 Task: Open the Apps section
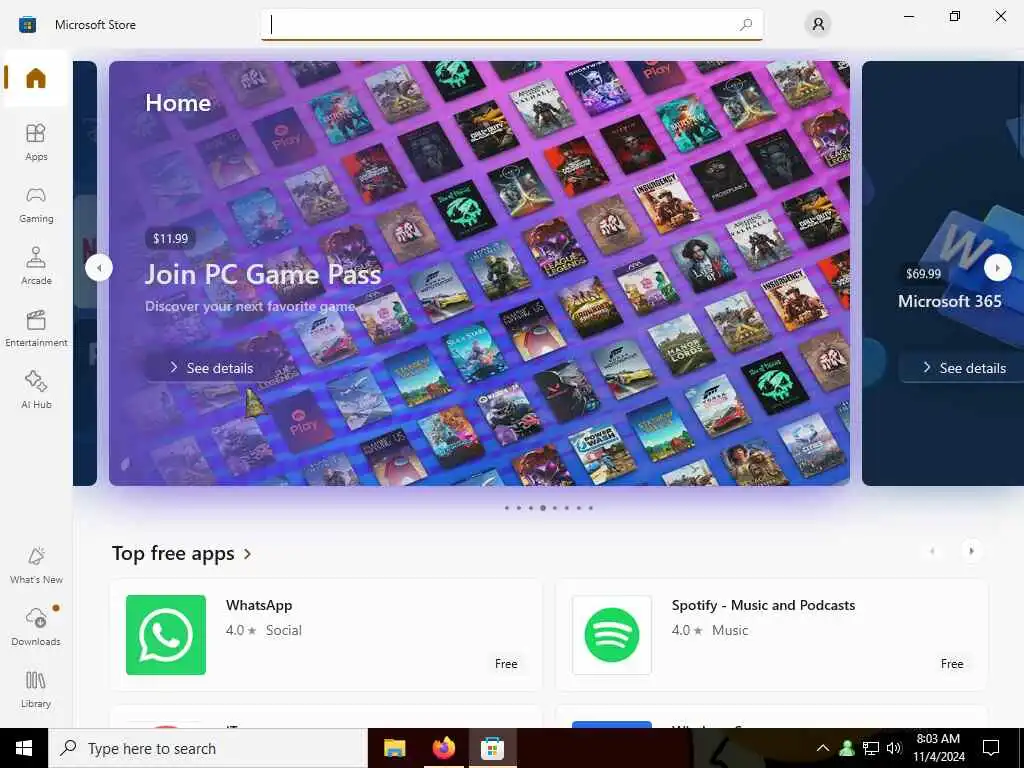coord(36,142)
